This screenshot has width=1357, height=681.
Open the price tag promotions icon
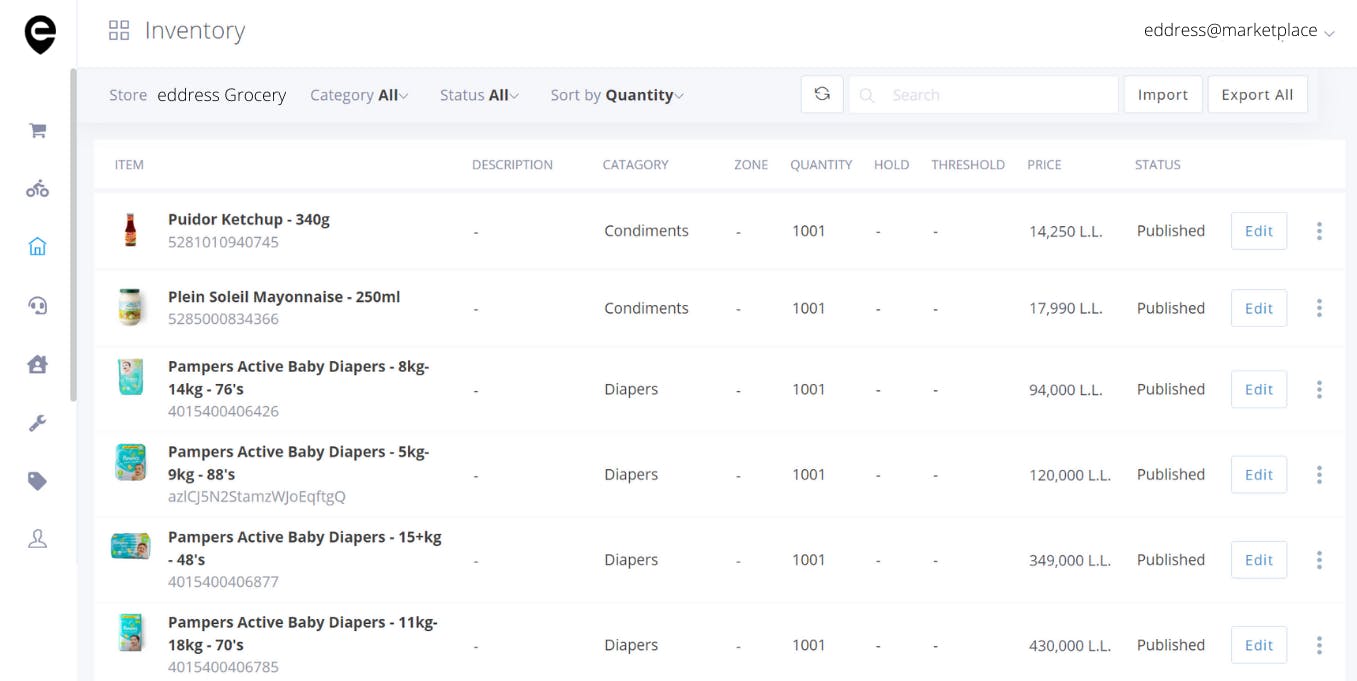(38, 481)
